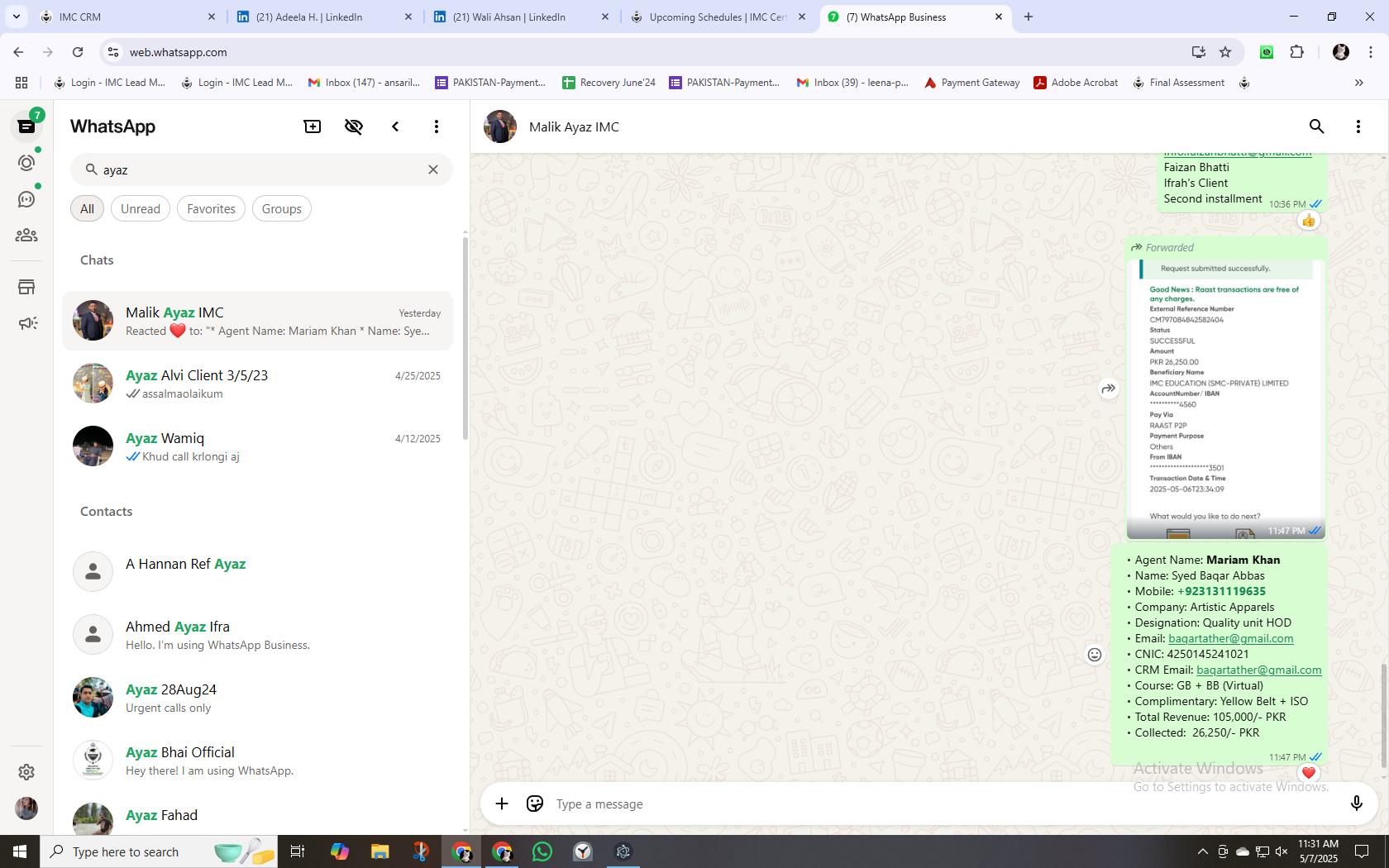React to Mariam Khan message with emoji icon
Image resolution: width=1389 pixels, height=868 pixels.
point(1094,655)
